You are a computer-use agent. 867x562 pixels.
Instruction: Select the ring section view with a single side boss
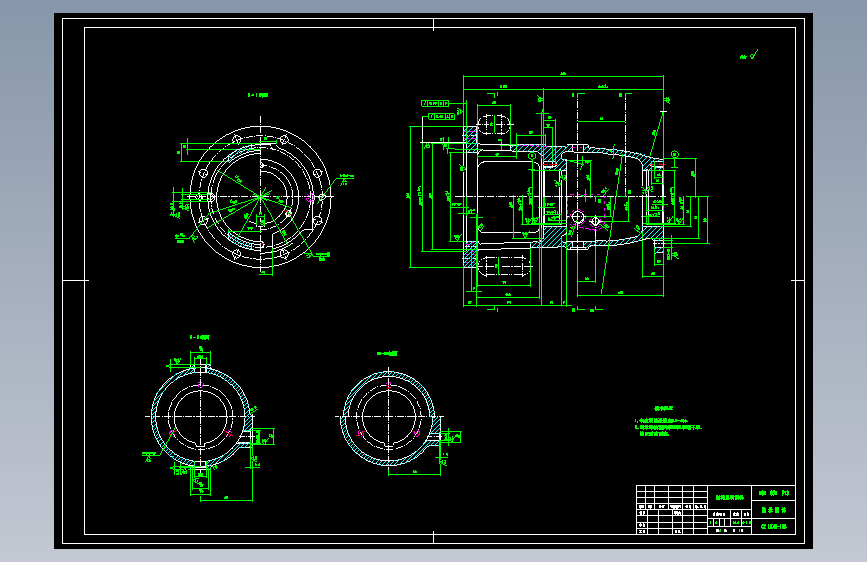pos(389,418)
